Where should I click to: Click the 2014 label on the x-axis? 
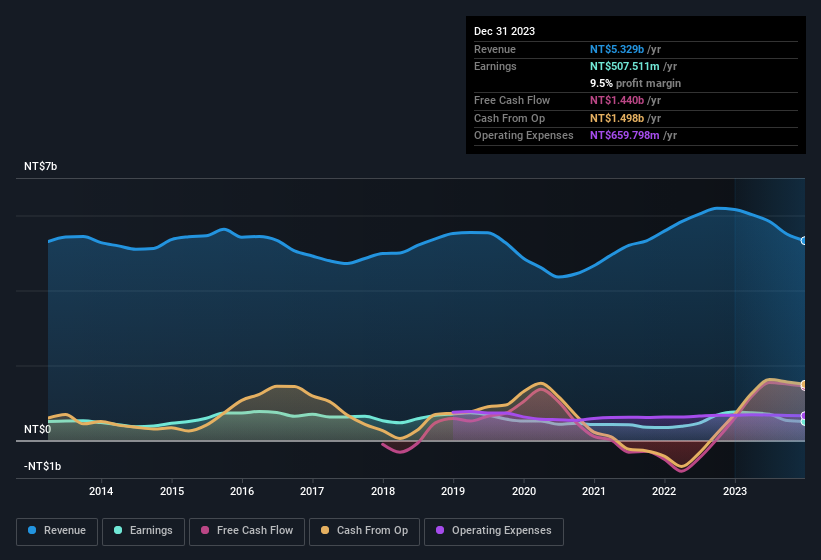coord(101,491)
